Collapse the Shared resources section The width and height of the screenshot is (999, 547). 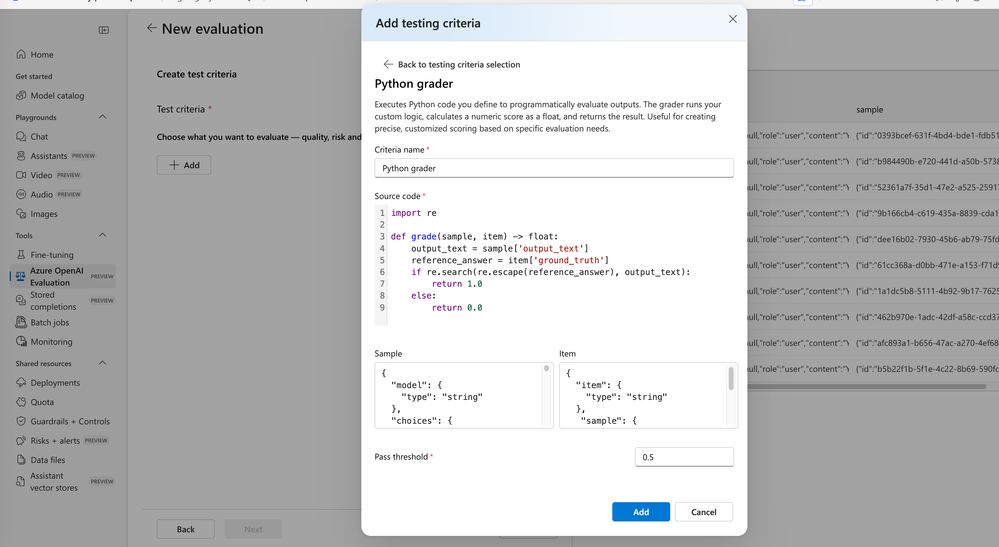103,363
